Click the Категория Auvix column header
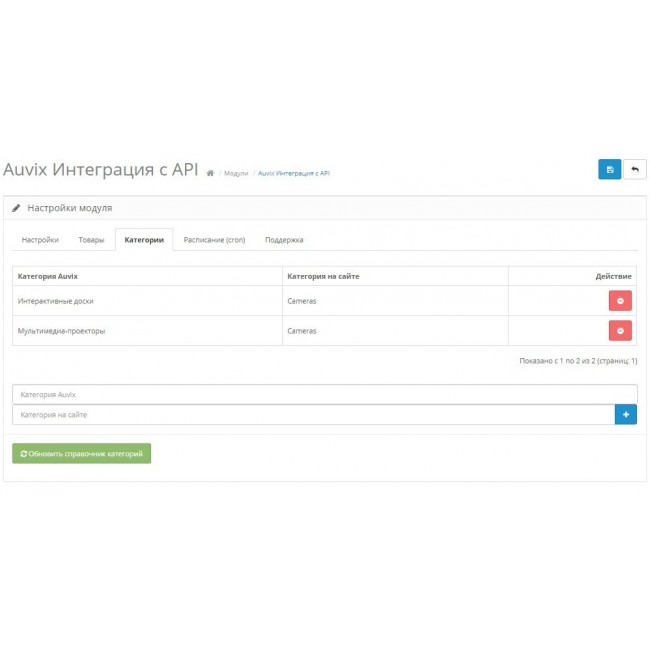 tap(48, 276)
